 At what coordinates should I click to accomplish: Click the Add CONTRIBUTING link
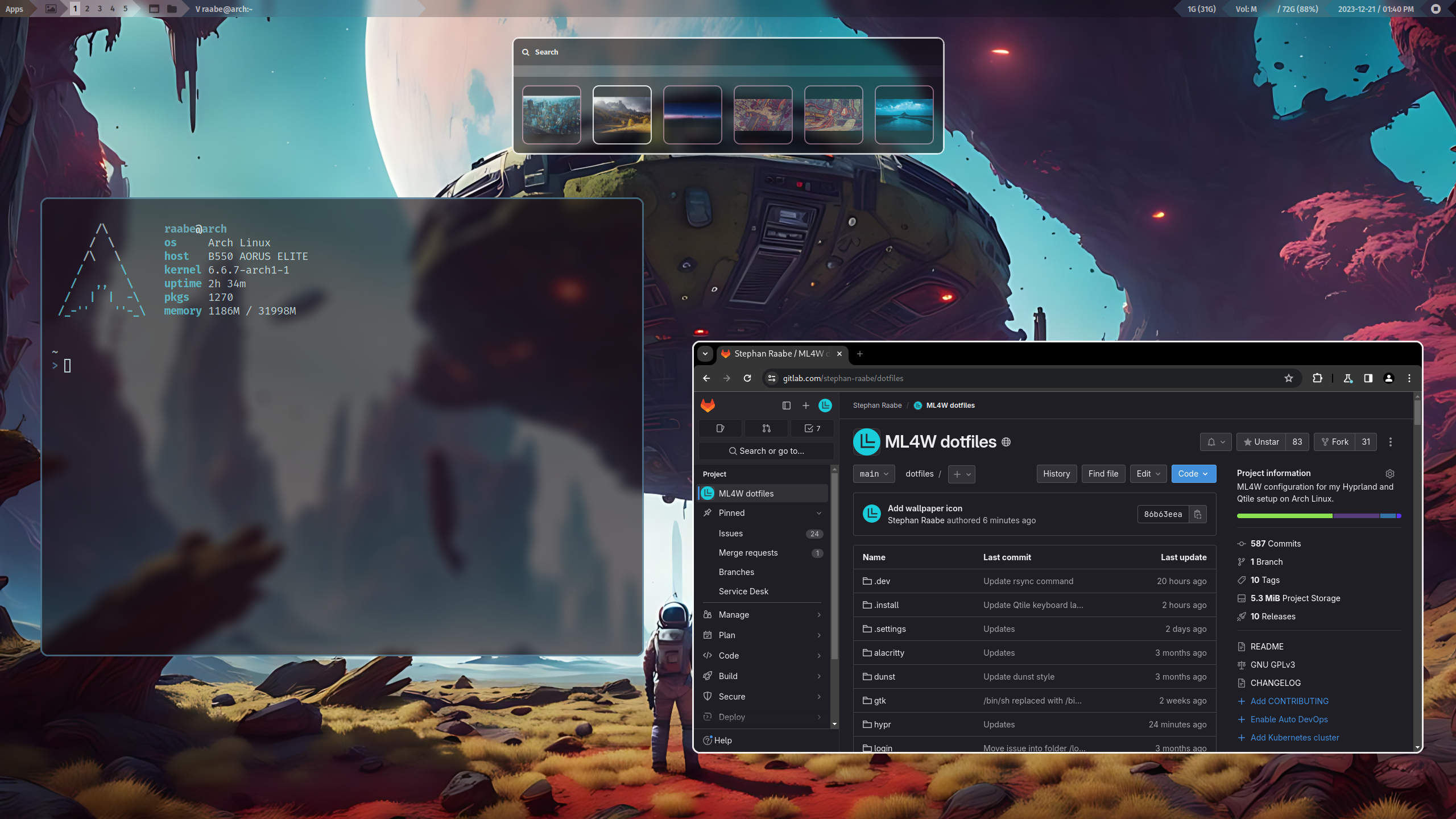pyautogui.click(x=1289, y=701)
